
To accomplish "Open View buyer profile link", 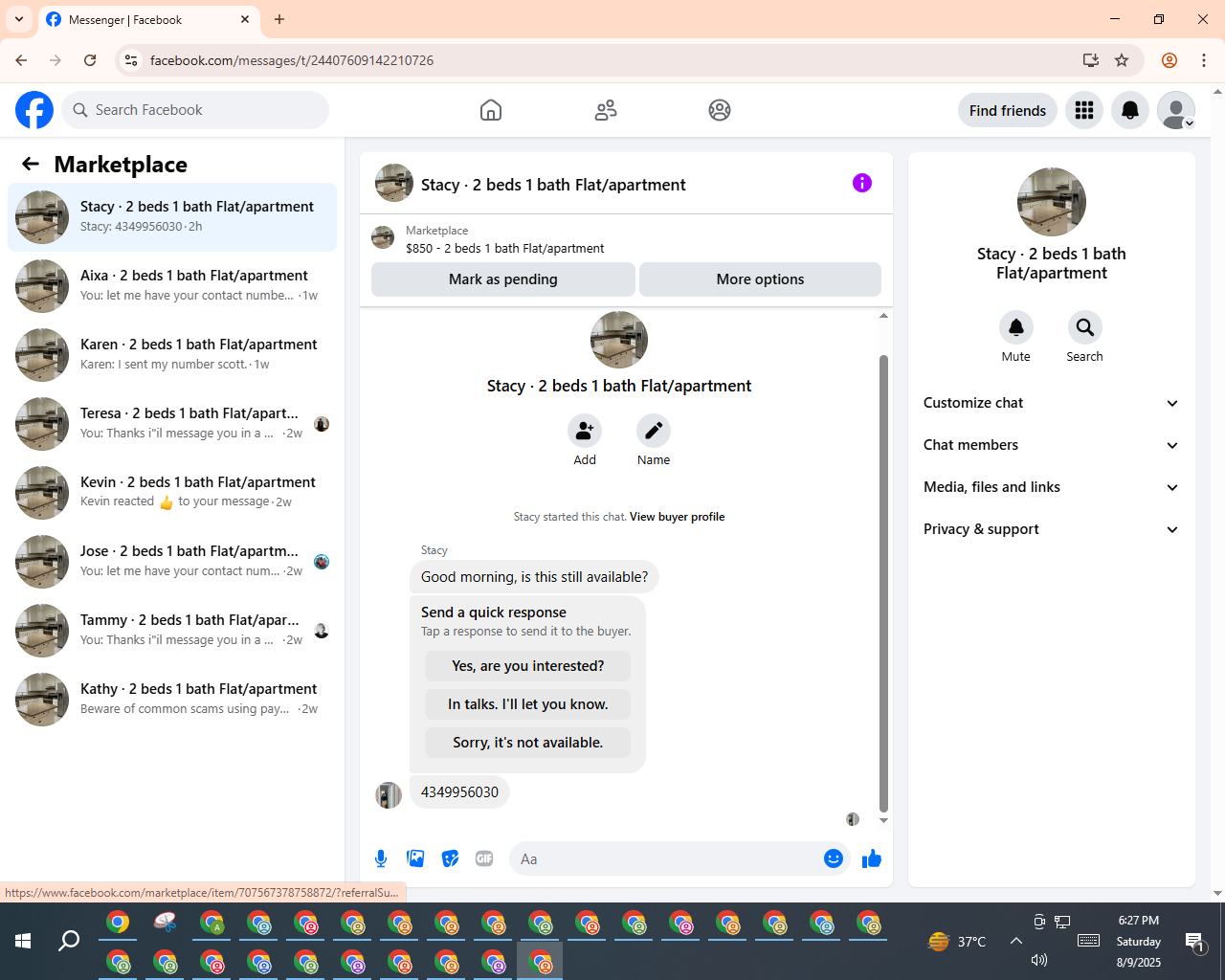I will [x=678, y=517].
